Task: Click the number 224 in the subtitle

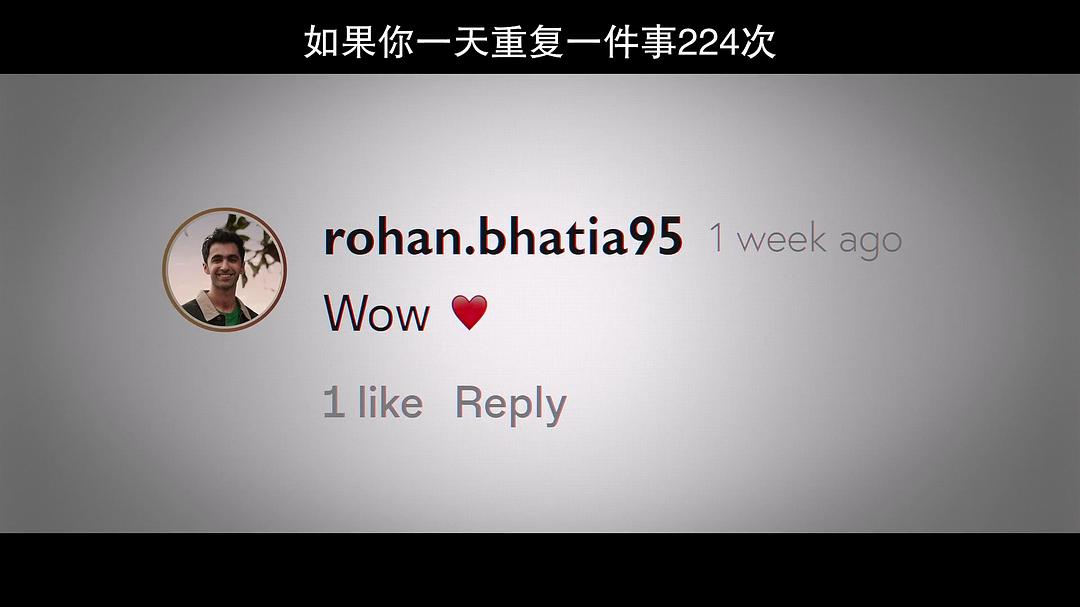Action: (707, 43)
